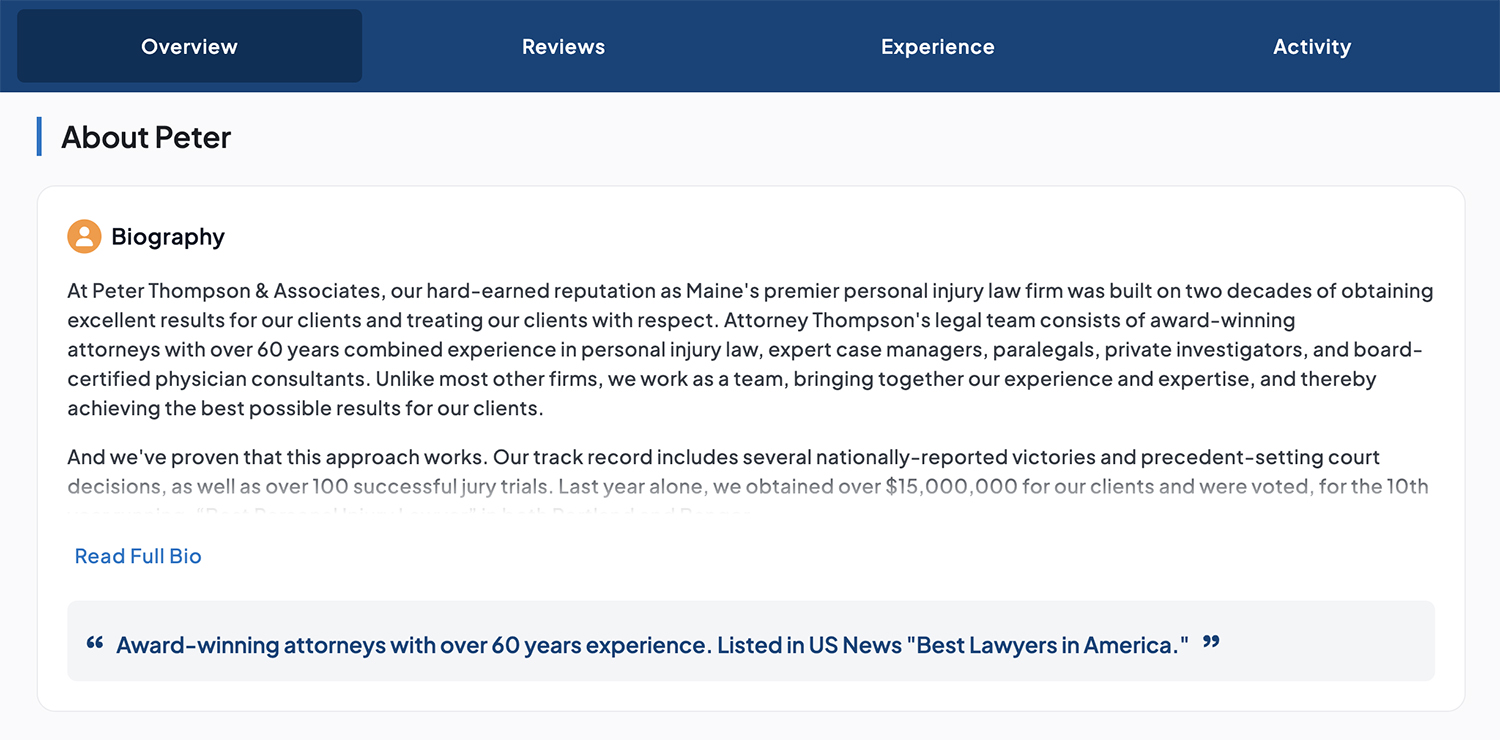Switch to the Overview tab
The width and height of the screenshot is (1500, 740).
coord(189,47)
